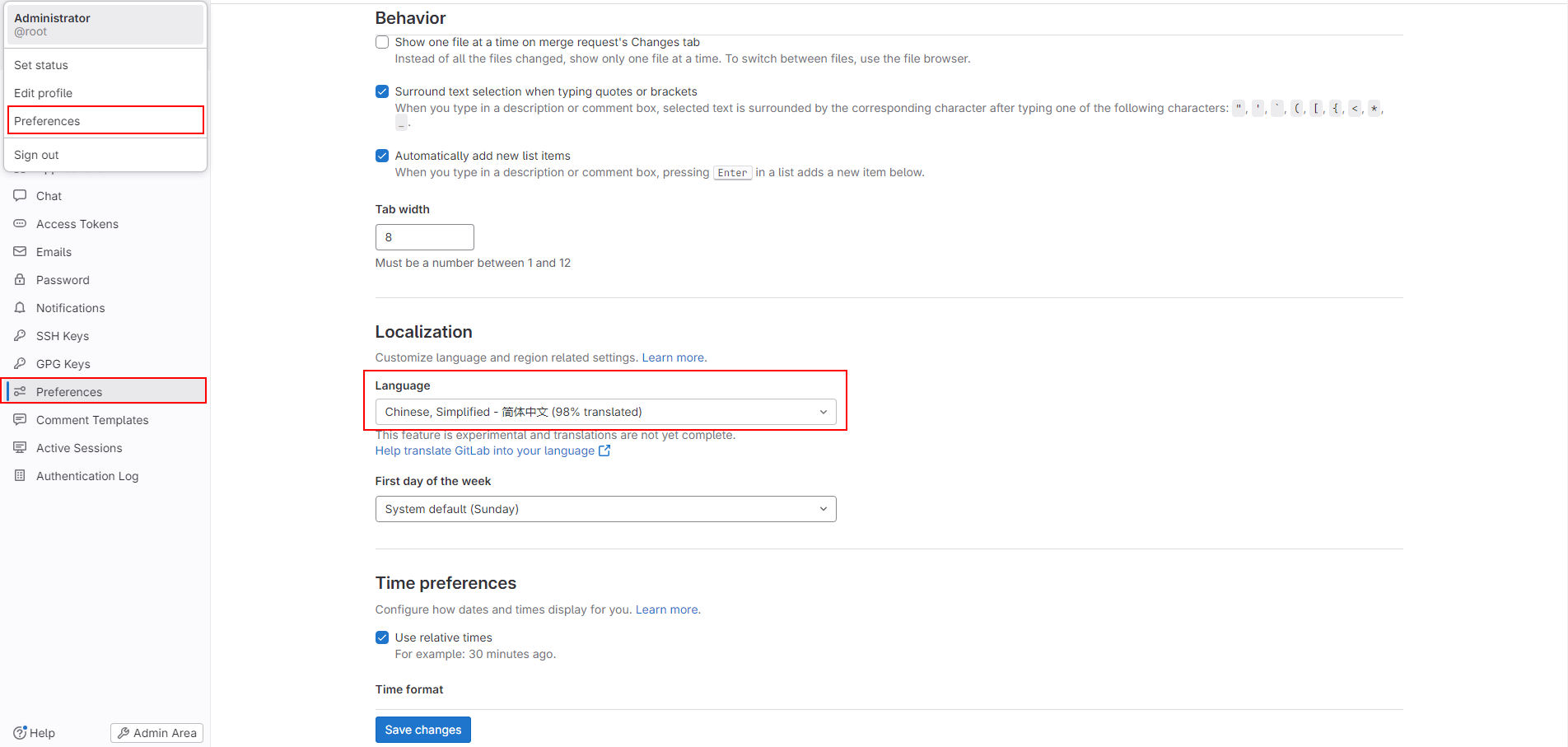Image resolution: width=1568 pixels, height=747 pixels.
Task: Choose Sign out from the user menu
Action: [x=105, y=155]
